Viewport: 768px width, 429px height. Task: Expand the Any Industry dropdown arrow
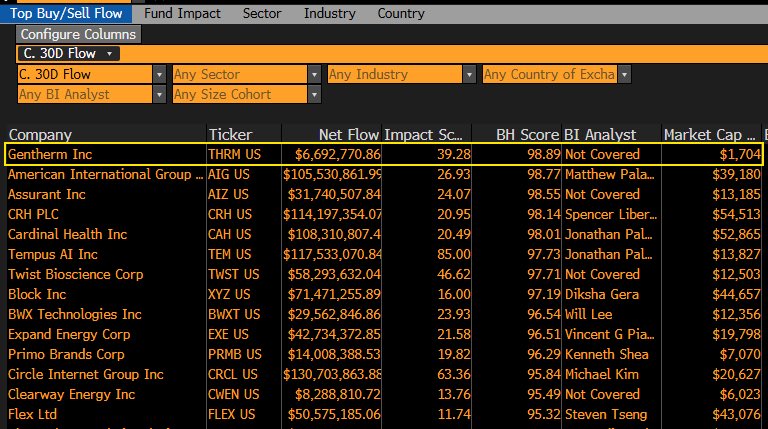point(469,74)
